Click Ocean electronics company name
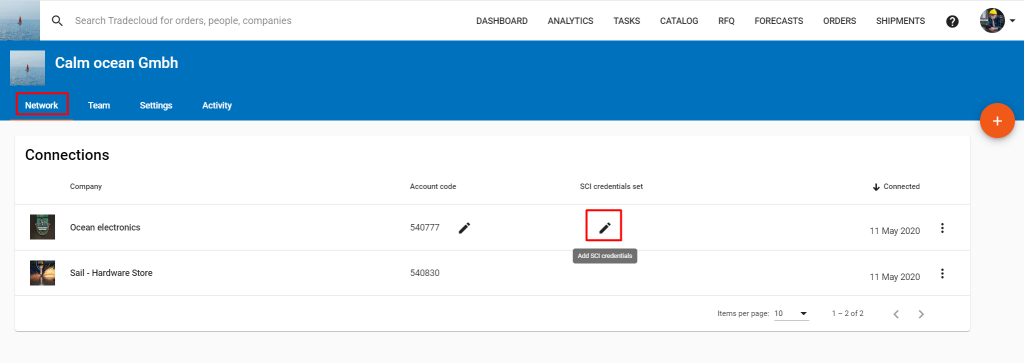This screenshot has height=363, width=1024. pyautogui.click(x=105, y=228)
